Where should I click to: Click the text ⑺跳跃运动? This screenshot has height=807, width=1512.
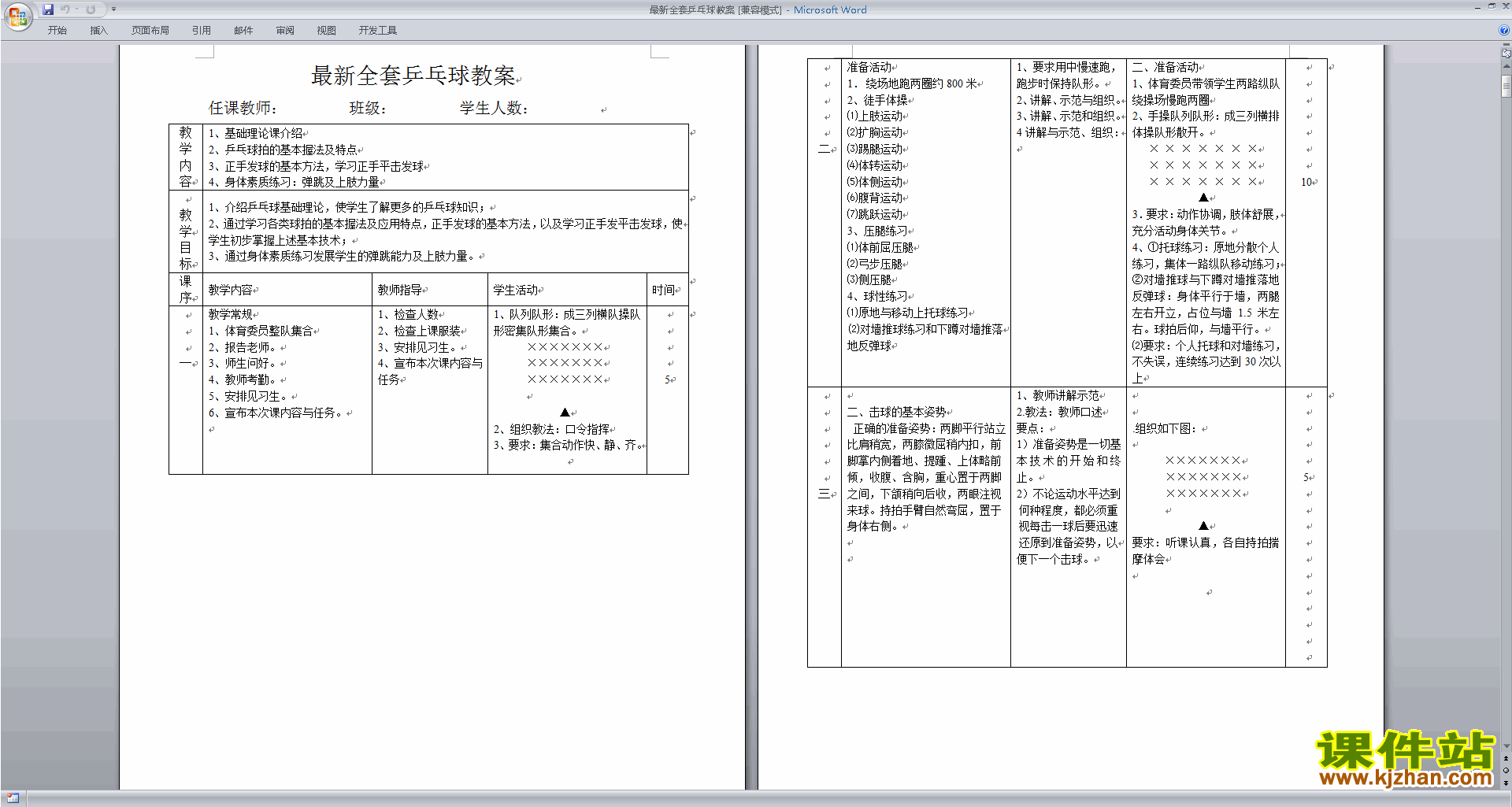click(x=875, y=214)
